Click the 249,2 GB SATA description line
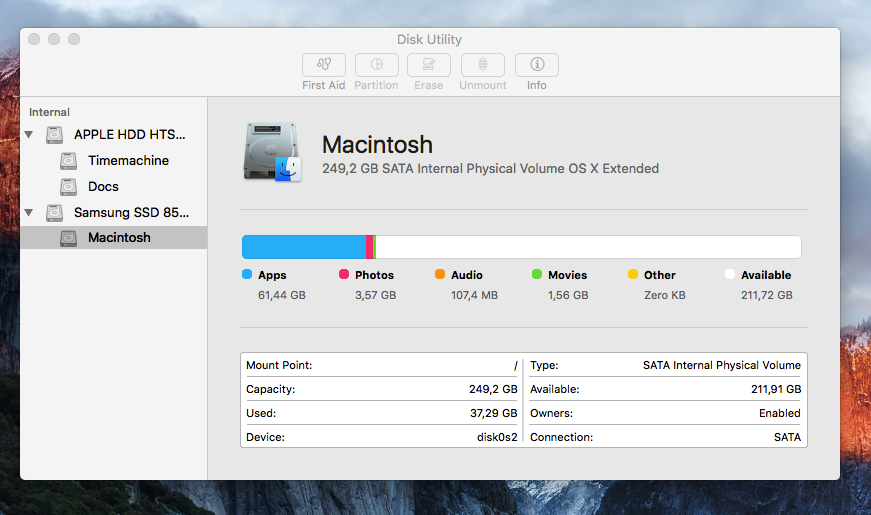 tap(490, 168)
